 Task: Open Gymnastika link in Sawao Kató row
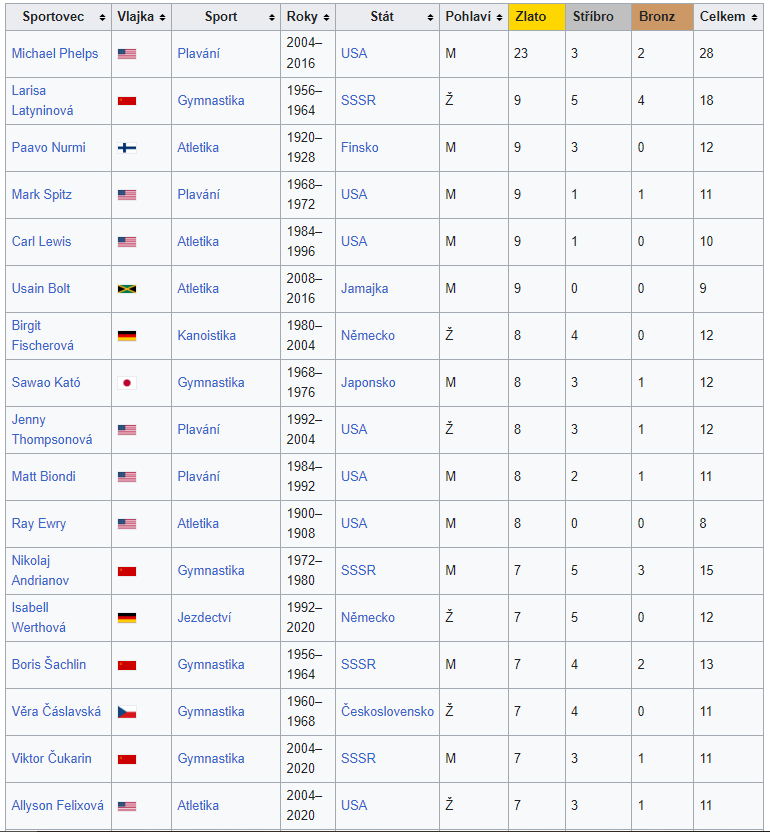coord(211,383)
